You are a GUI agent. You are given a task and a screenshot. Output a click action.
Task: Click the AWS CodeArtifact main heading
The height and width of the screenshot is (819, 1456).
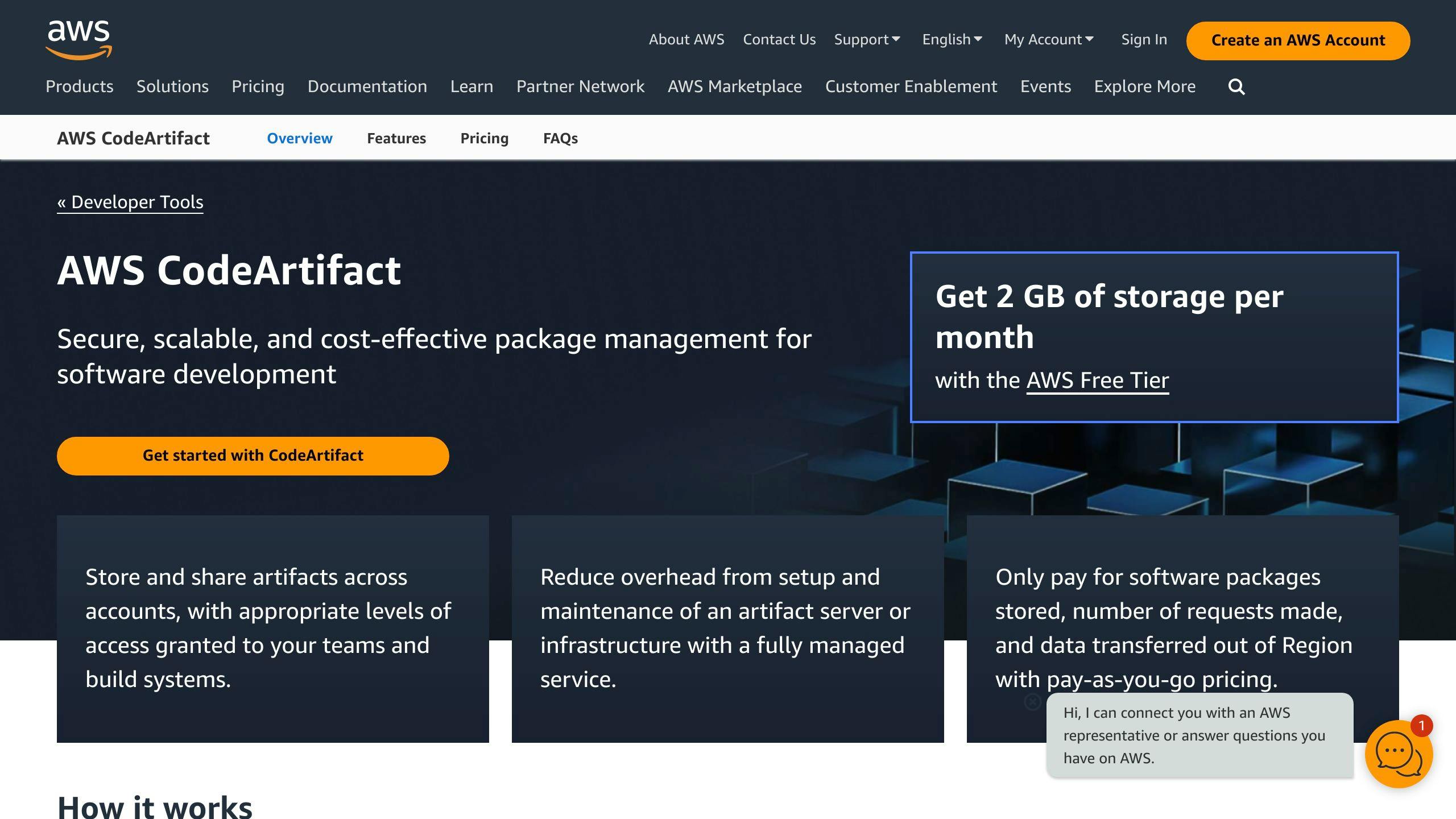pos(229,270)
